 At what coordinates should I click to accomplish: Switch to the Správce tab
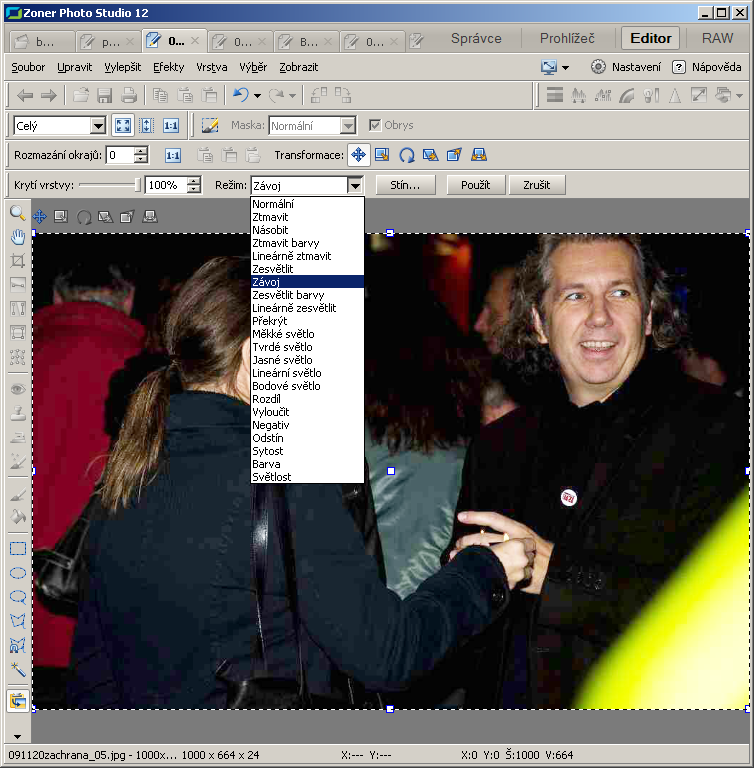[475, 39]
